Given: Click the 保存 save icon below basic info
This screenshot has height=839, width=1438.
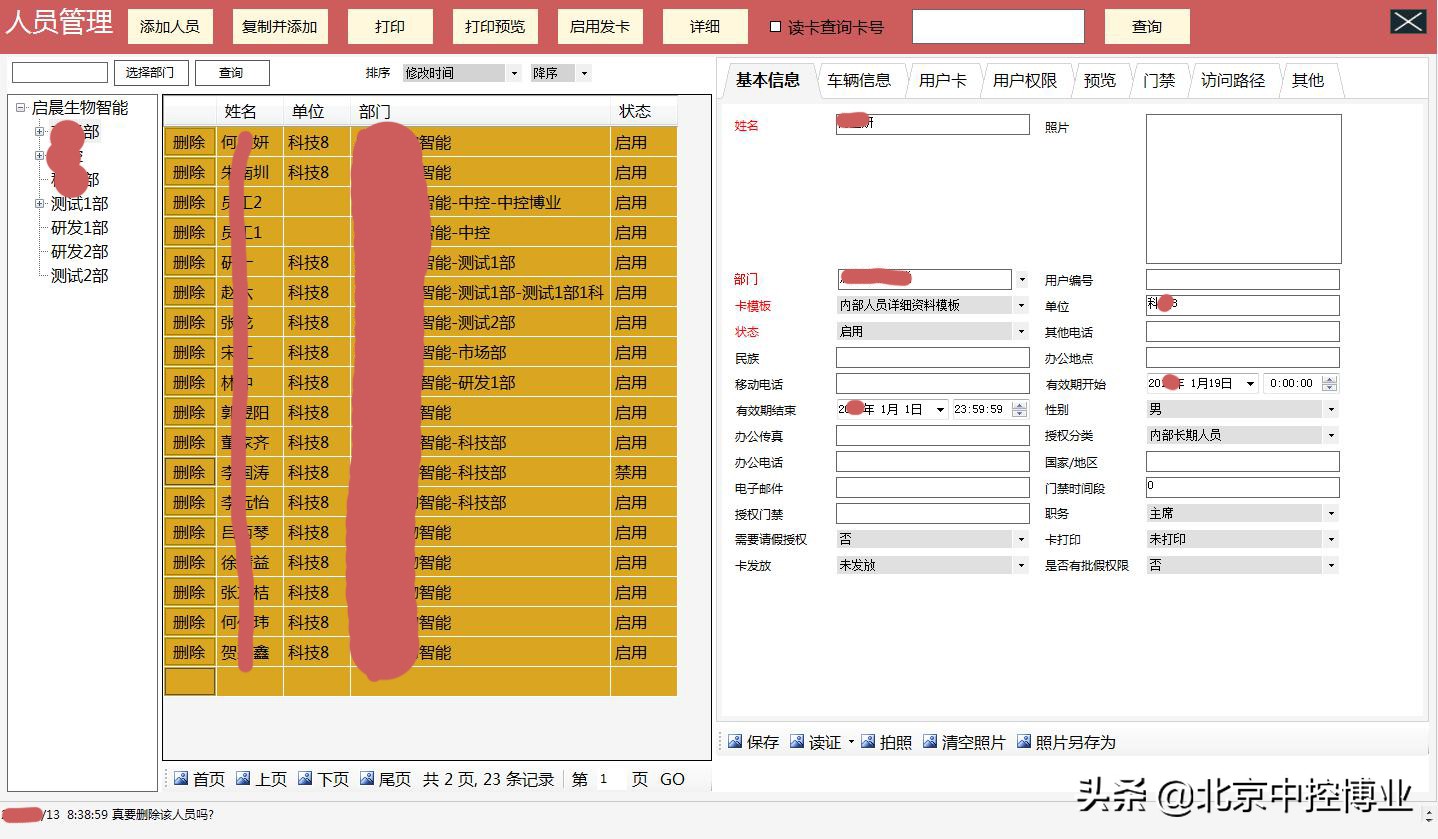Looking at the screenshot, I should point(748,742).
